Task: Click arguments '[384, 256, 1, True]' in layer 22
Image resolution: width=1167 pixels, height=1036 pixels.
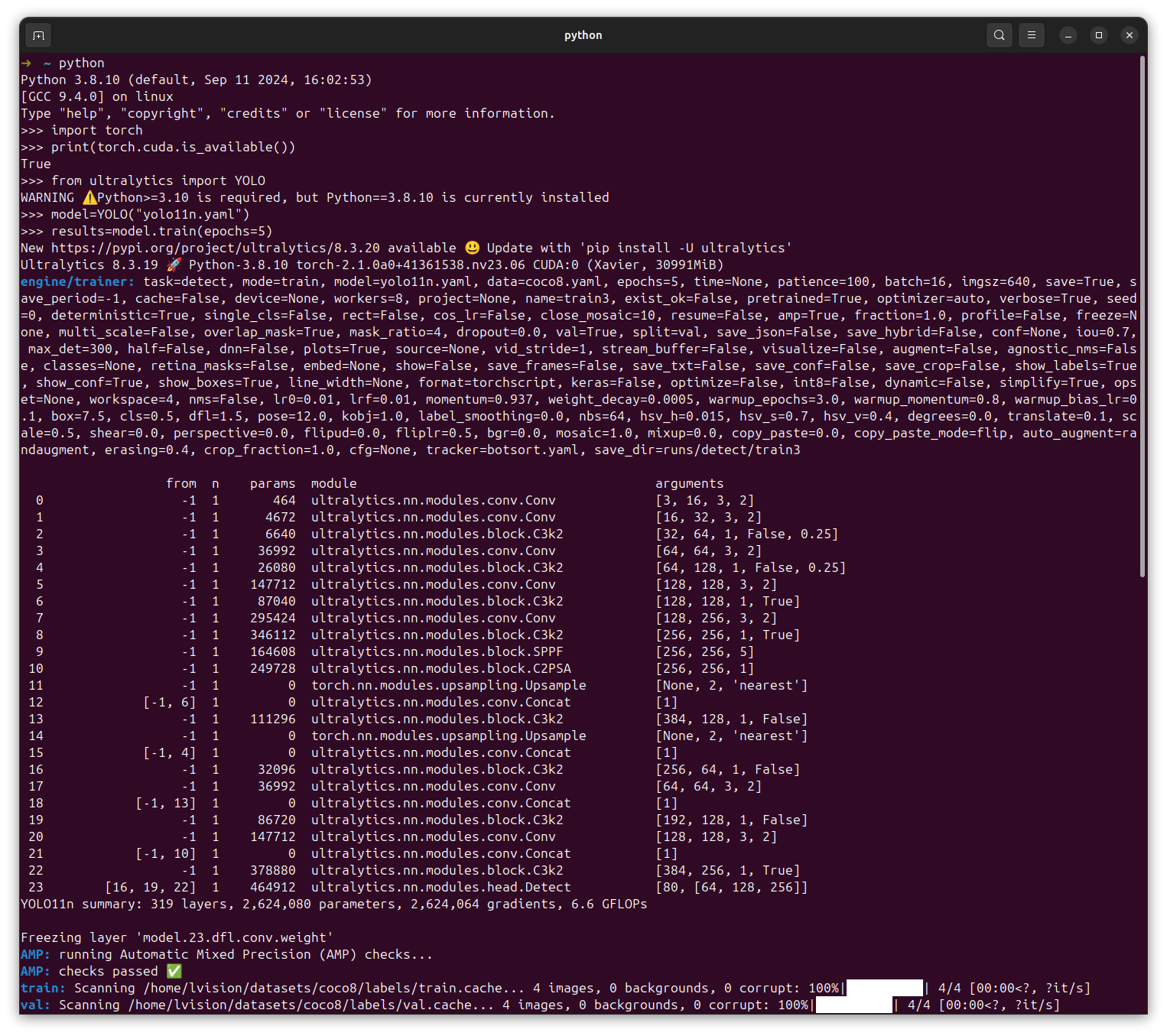Action: [728, 870]
